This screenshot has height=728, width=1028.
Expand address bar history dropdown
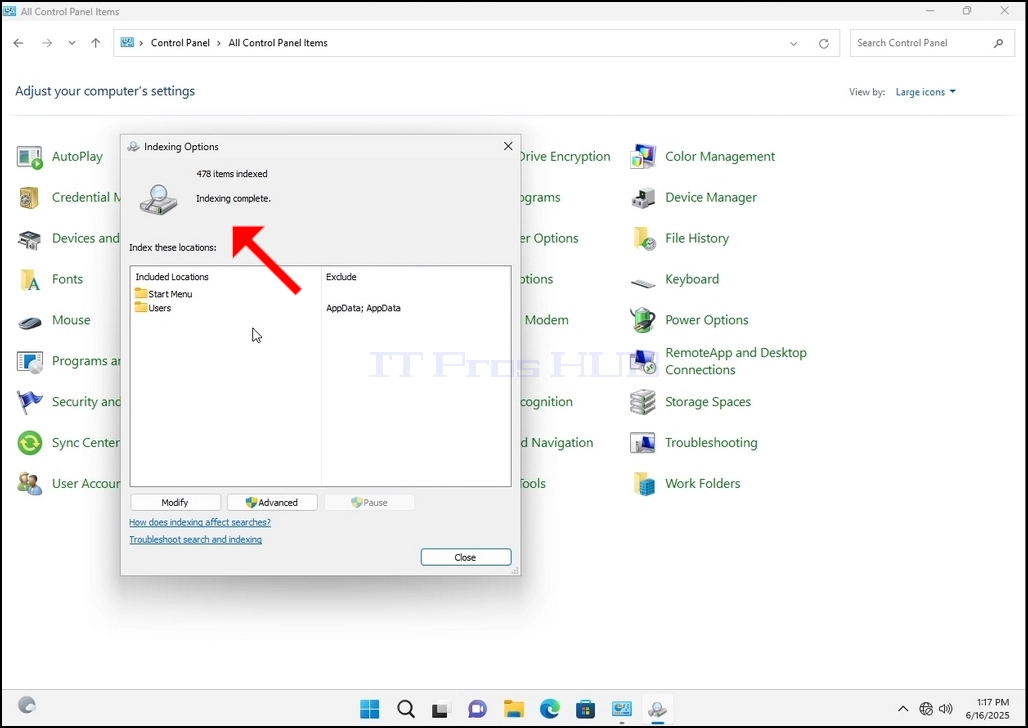tap(793, 43)
